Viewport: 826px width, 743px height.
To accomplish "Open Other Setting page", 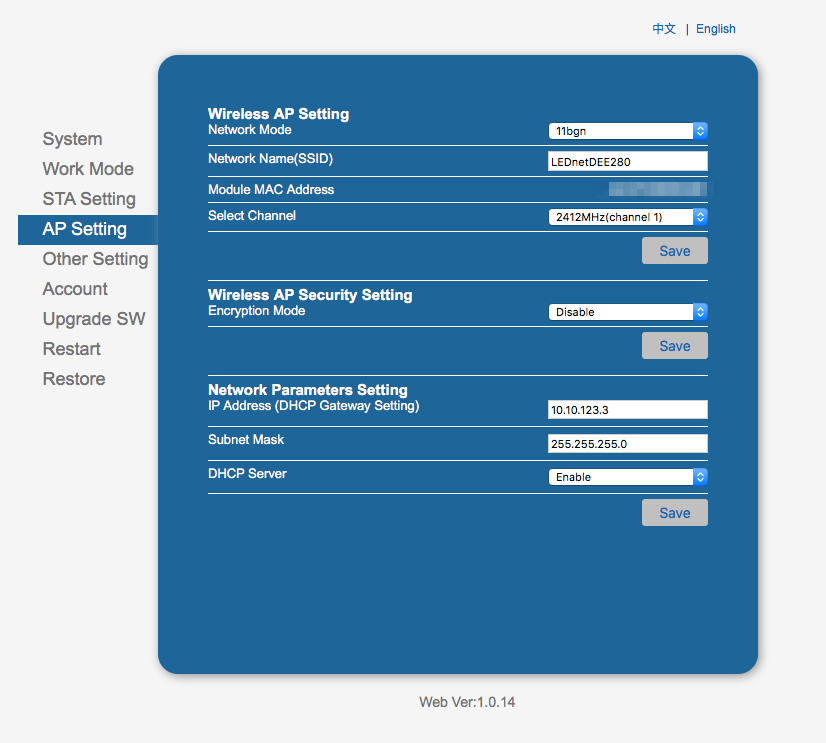I will [95, 259].
